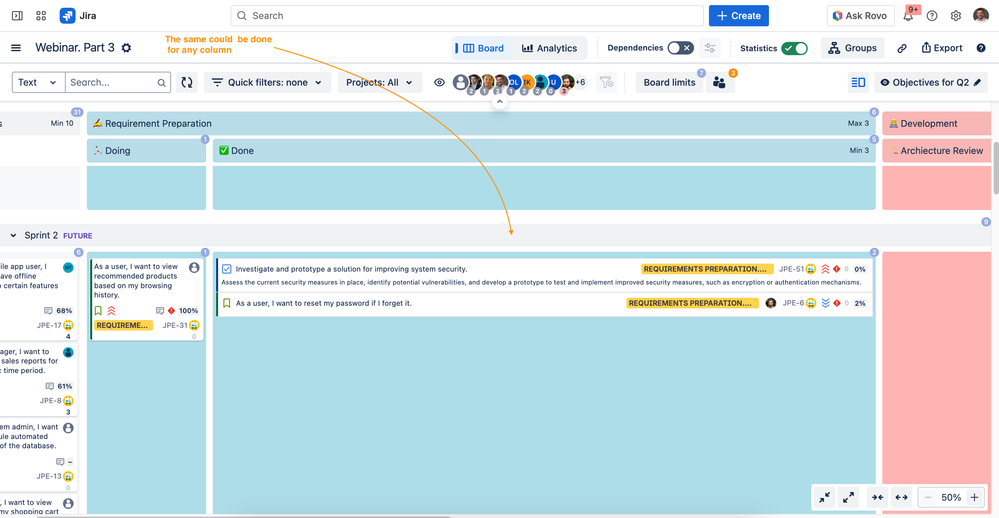Click the right vertical scrollbar

coord(995,167)
